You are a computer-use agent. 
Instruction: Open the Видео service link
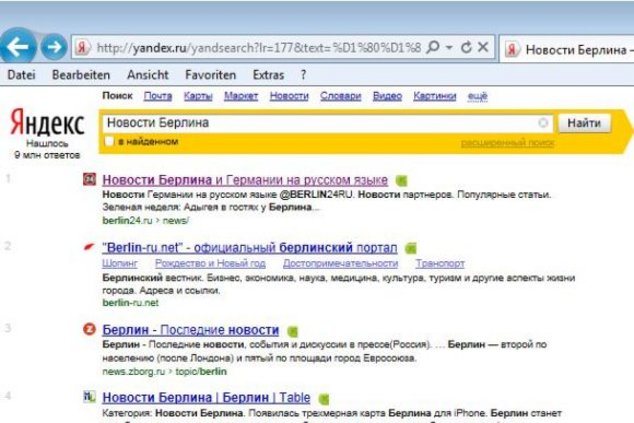[x=387, y=96]
